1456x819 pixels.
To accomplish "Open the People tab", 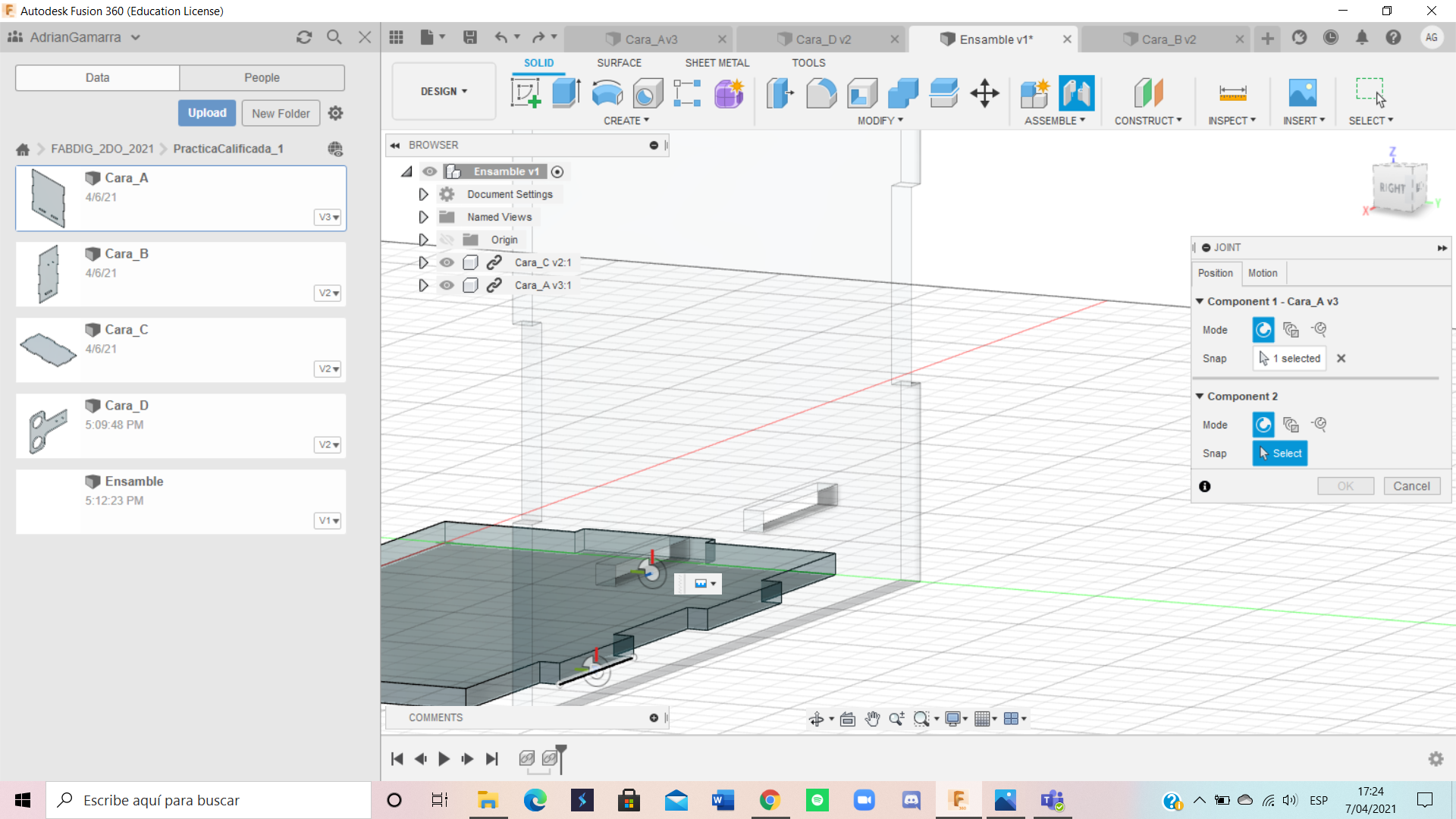I will click(262, 77).
